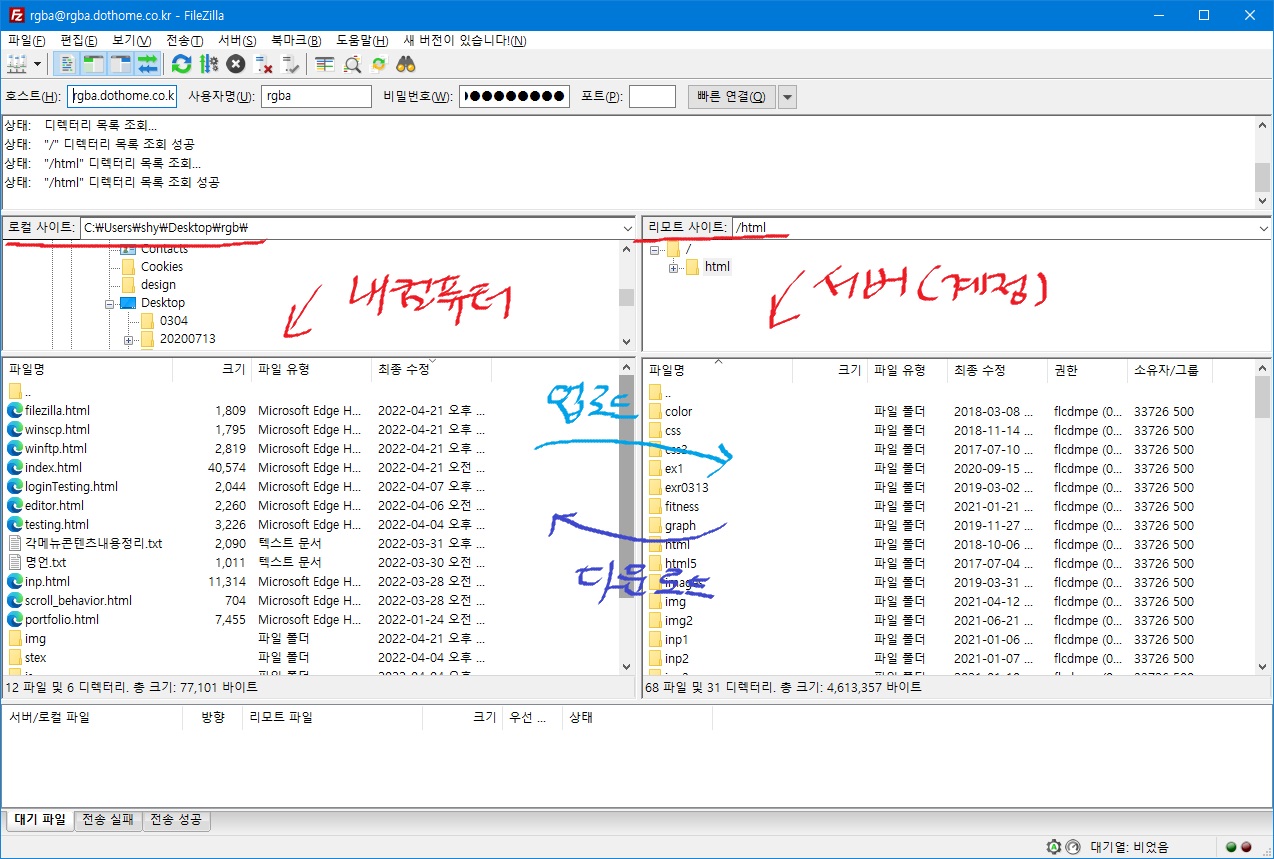This screenshot has width=1274, height=859.
Task: Click the speed limits gauge icon
Action: point(1072,847)
